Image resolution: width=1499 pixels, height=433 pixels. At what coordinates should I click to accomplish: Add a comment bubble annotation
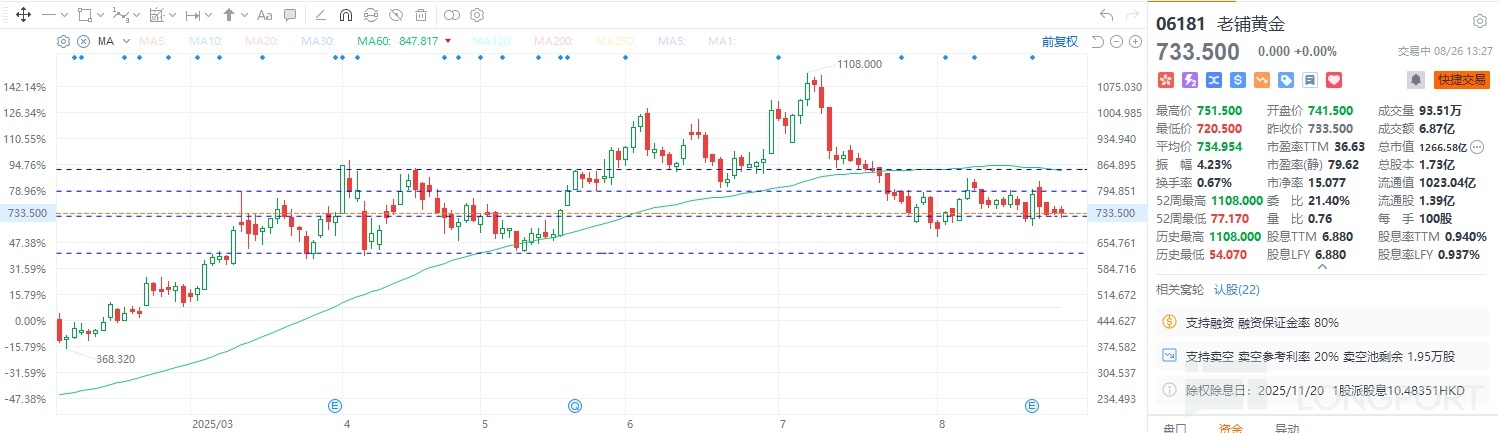(x=290, y=15)
